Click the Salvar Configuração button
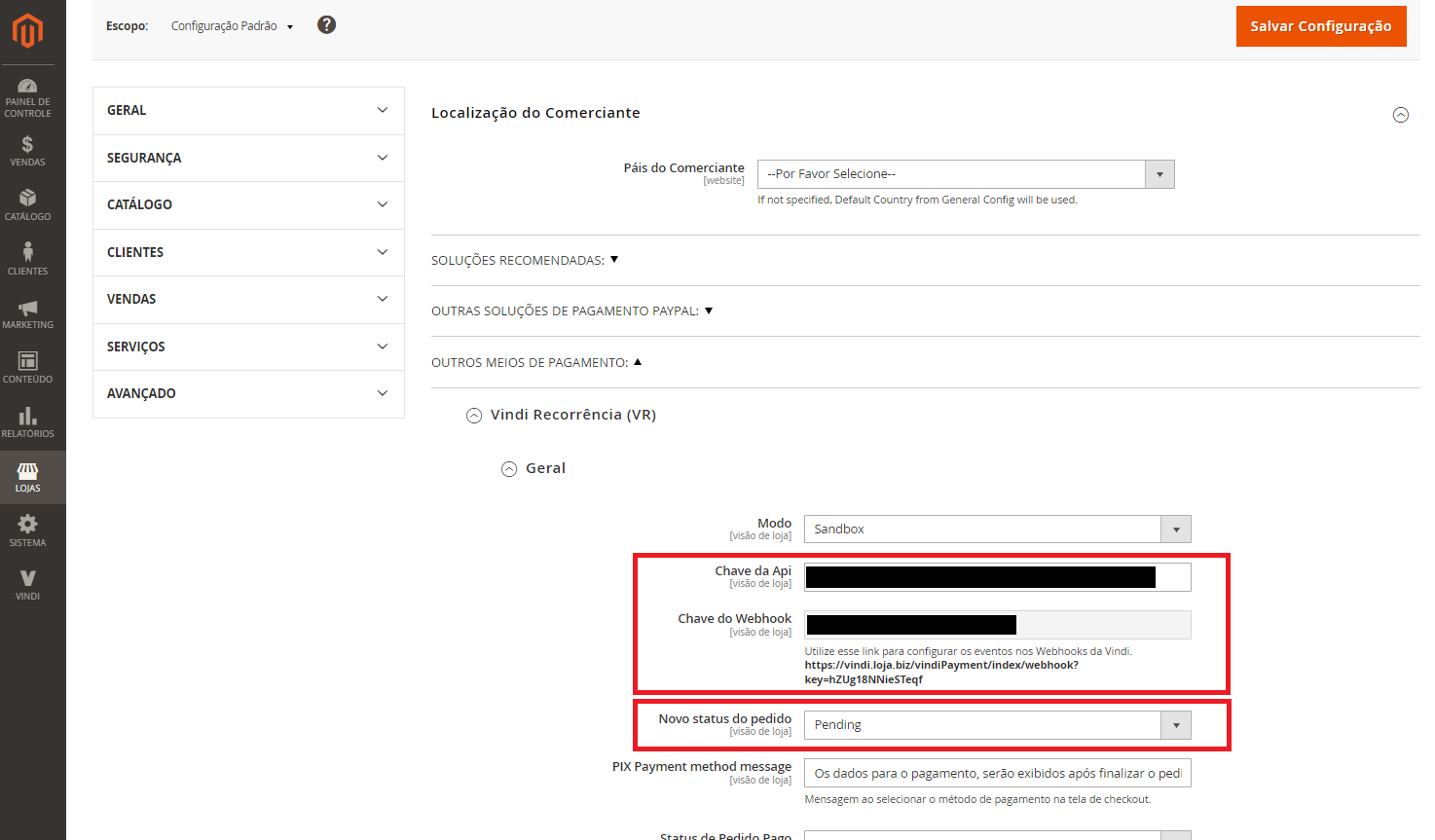The image size is (1435, 840). click(1320, 26)
